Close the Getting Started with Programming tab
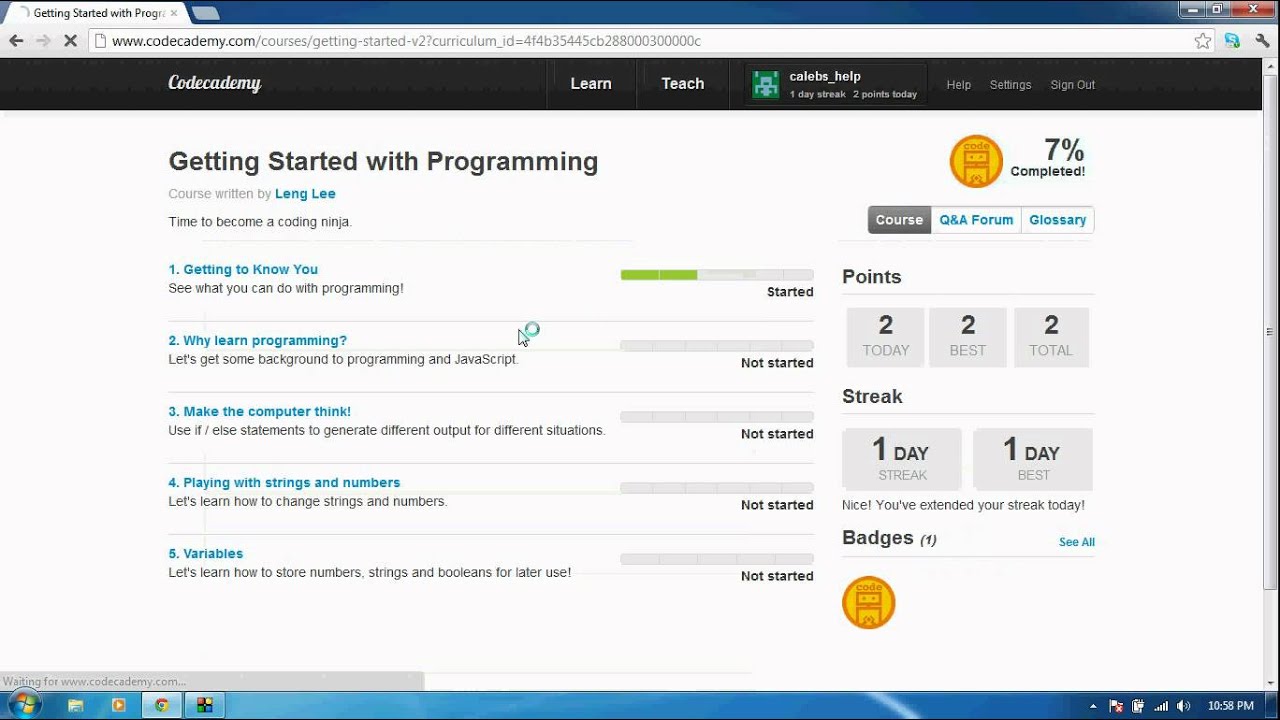 click(175, 13)
